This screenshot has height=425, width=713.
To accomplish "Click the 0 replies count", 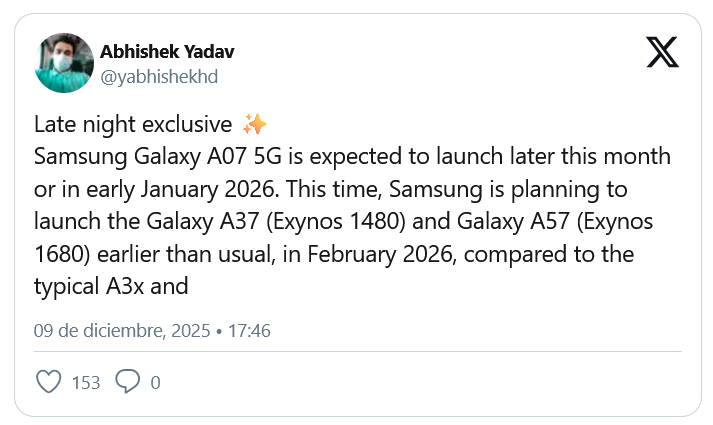I will tap(155, 382).
